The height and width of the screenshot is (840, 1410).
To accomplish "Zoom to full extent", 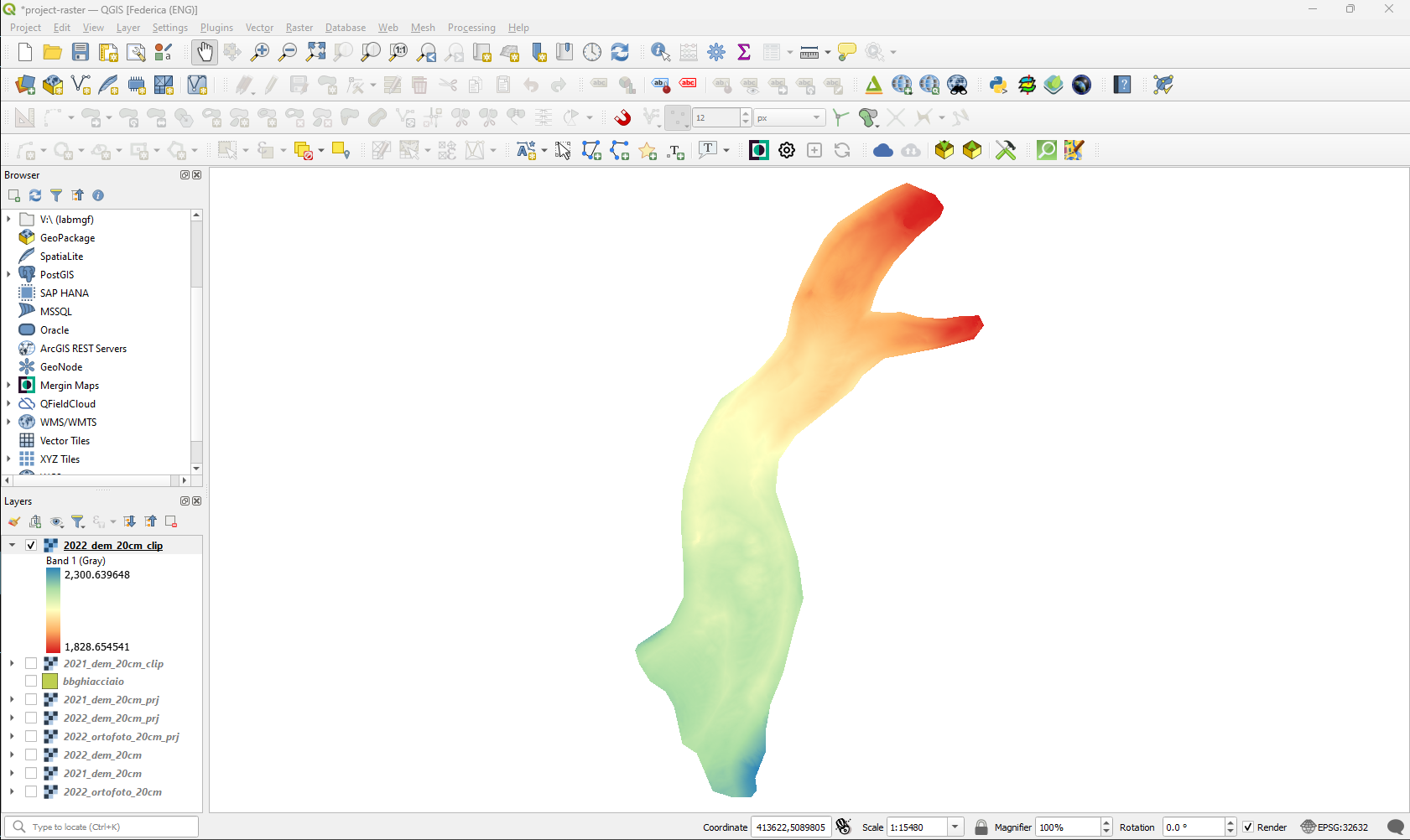I will pos(315,52).
